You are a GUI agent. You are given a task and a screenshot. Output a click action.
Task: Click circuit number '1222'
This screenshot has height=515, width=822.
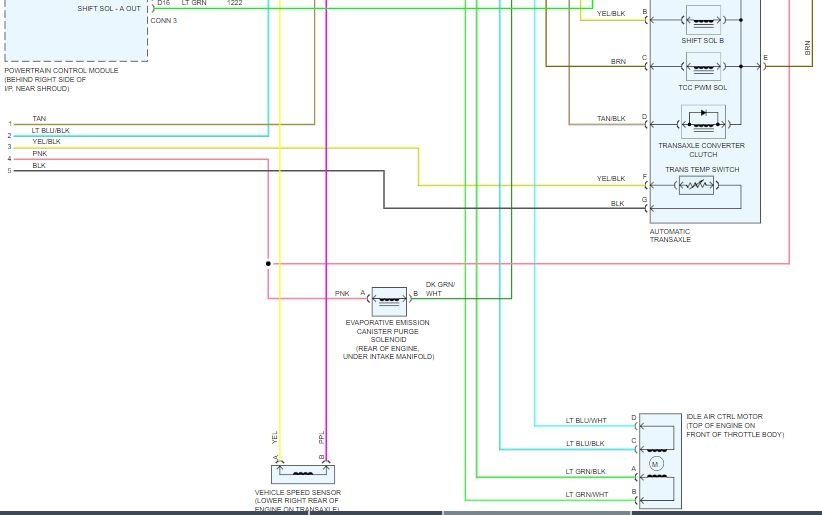point(234,3)
